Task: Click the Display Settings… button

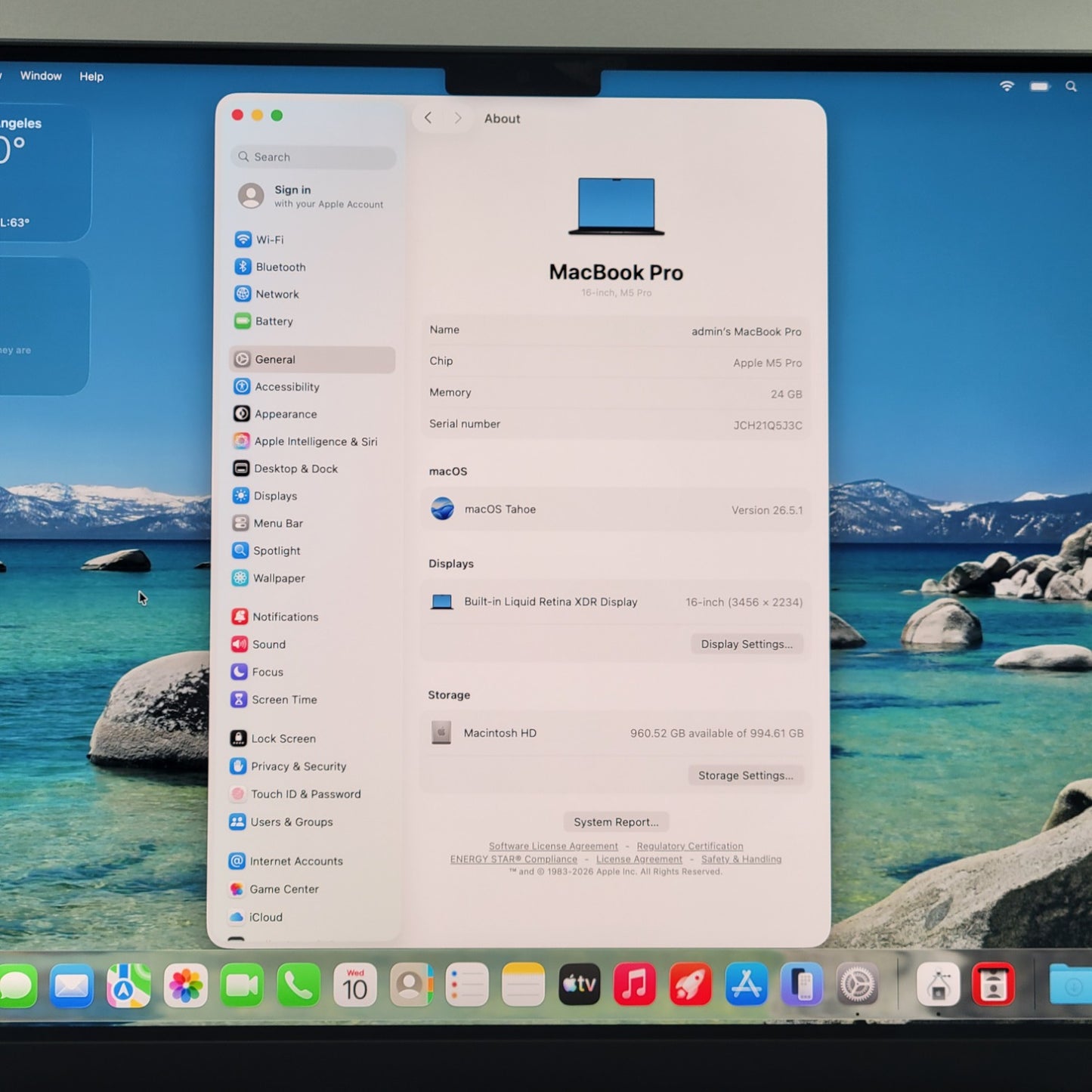Action: point(747,645)
